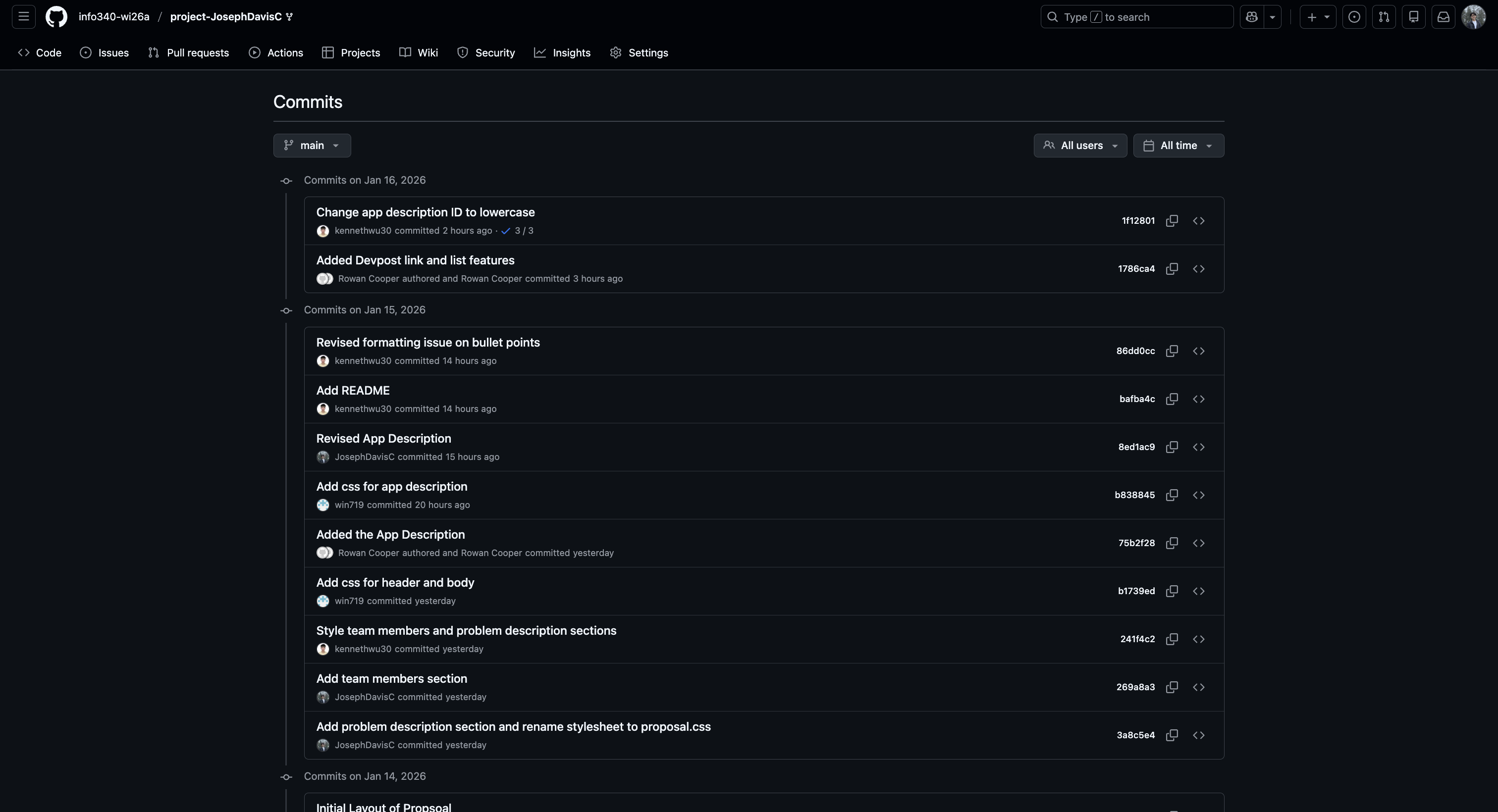Open the '3 / 3' commit checks status
The width and height of the screenshot is (1498, 812).
[518, 230]
